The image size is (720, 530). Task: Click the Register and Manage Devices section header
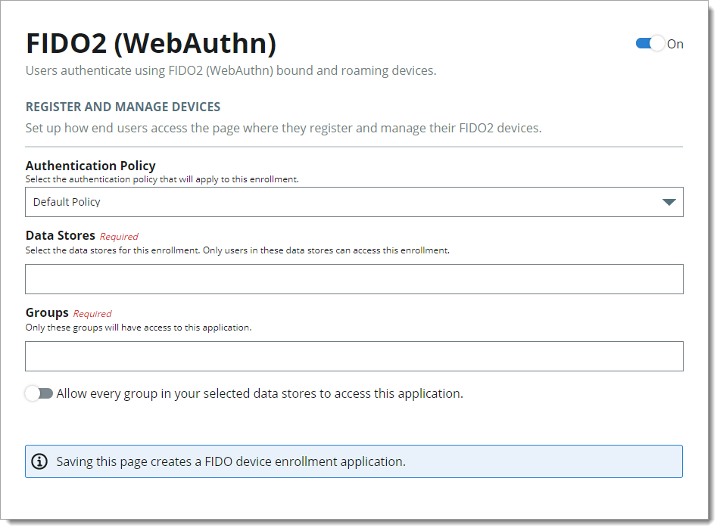coord(123,107)
